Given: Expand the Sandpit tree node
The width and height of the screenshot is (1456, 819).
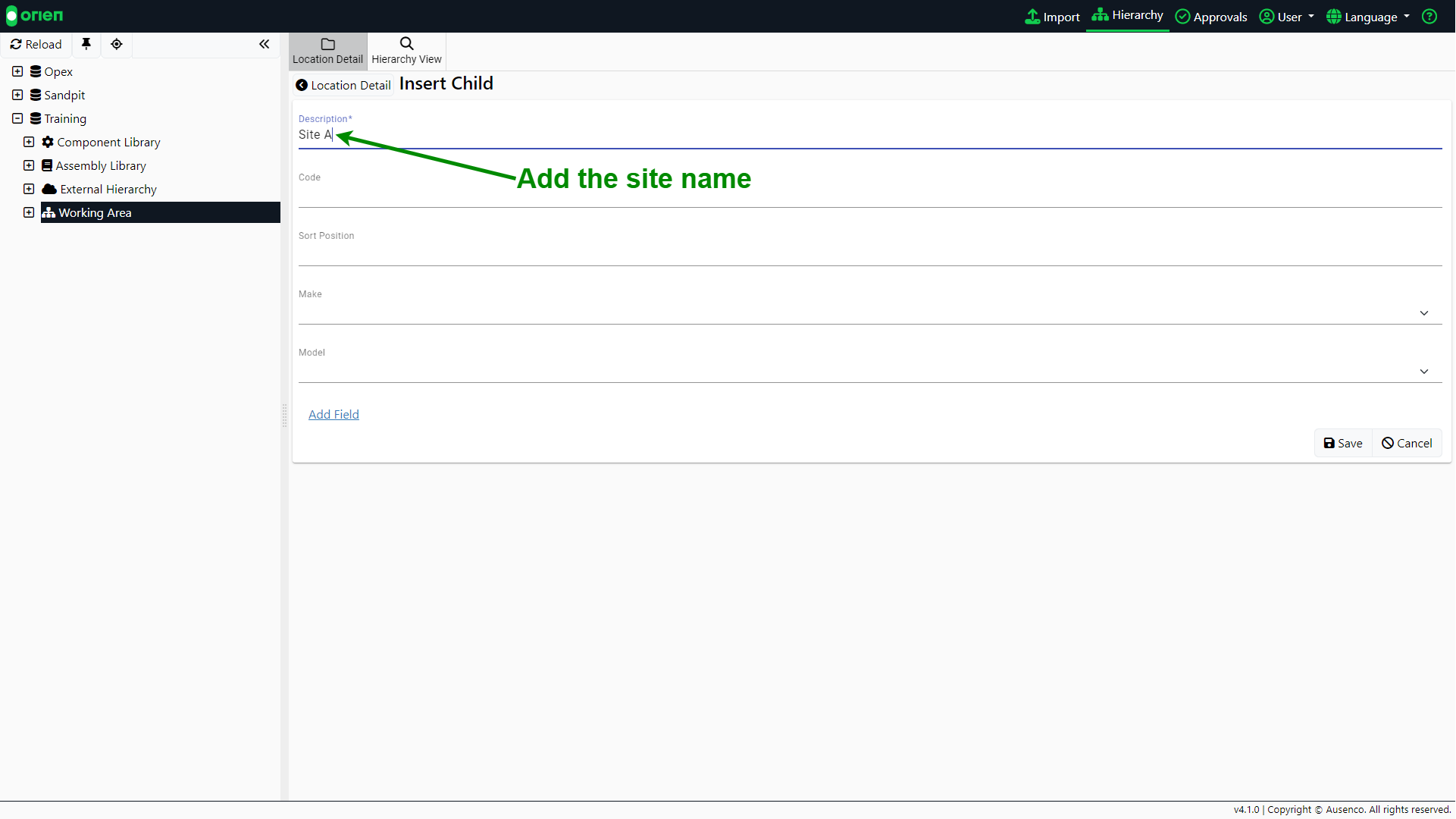Looking at the screenshot, I should pyautogui.click(x=17, y=95).
